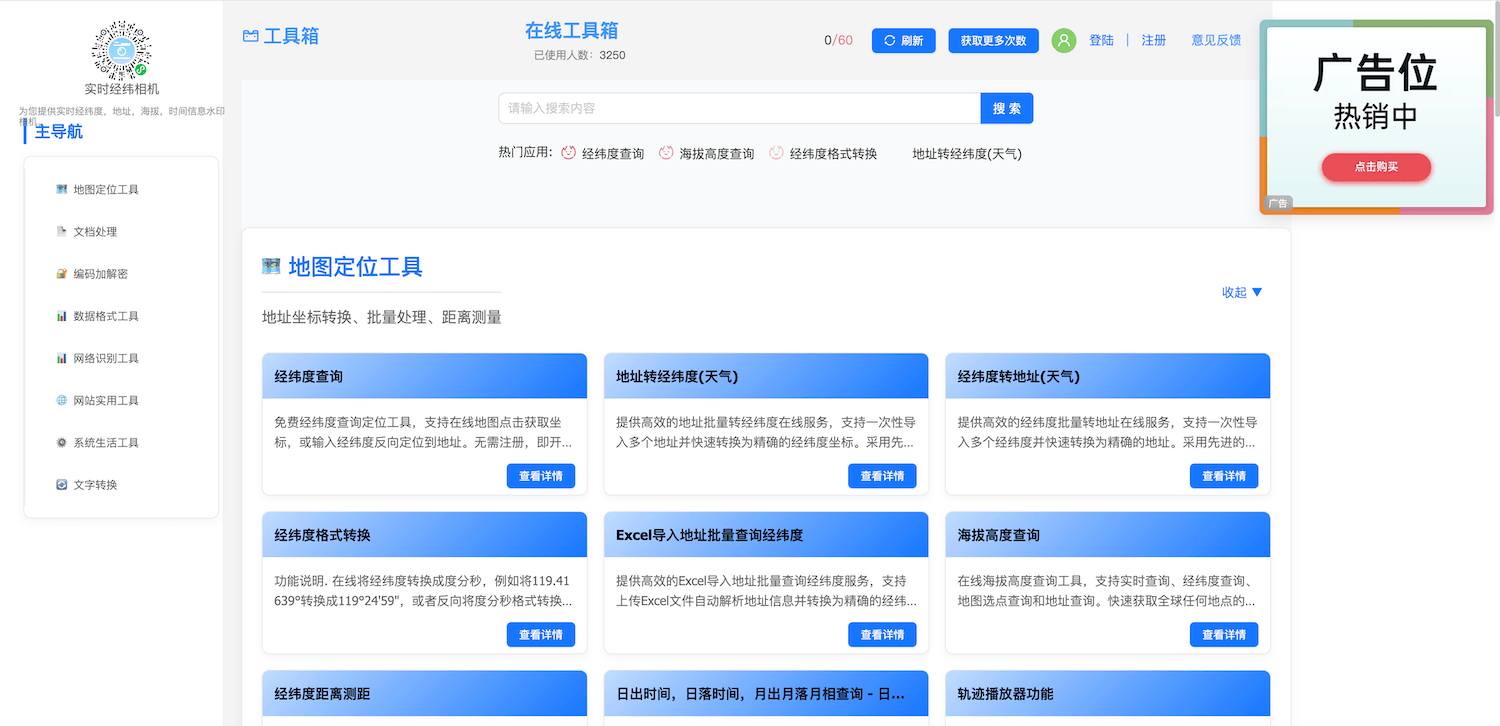Focus the search input field
This screenshot has width=1500, height=726.
(739, 108)
